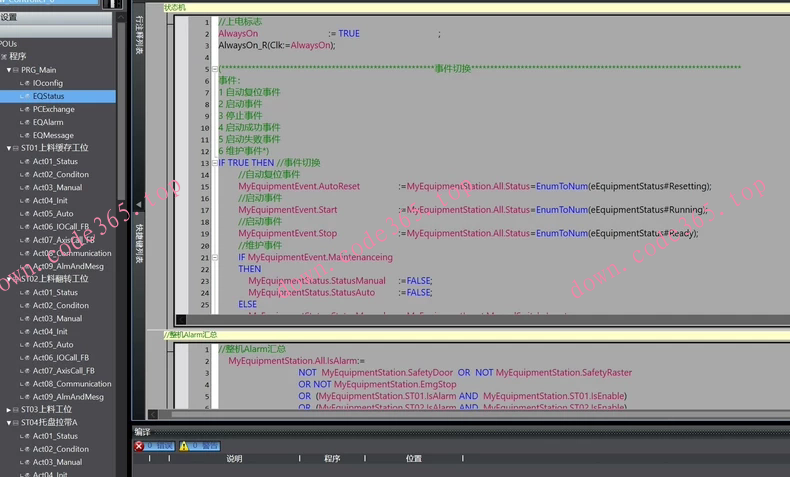This screenshot has width=790, height=477.
Task: Select the 编译 build output tab
Action: (x=143, y=431)
